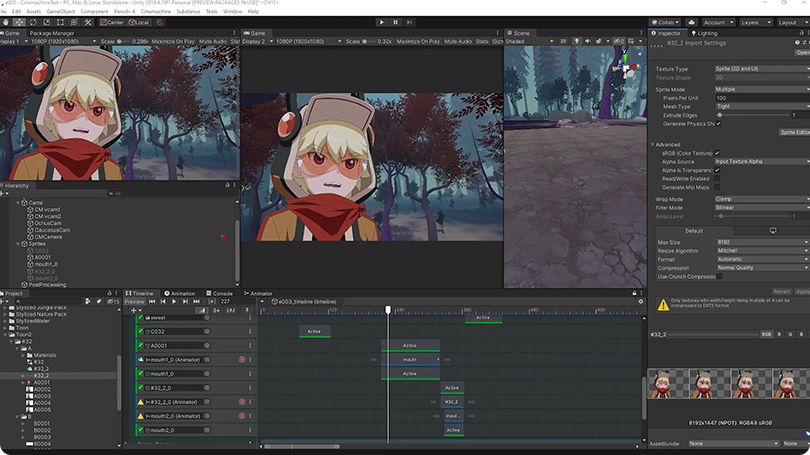Image resolution: width=810 pixels, height=455 pixels.
Task: Toggle 2D view in Scene panel
Action: click(563, 41)
